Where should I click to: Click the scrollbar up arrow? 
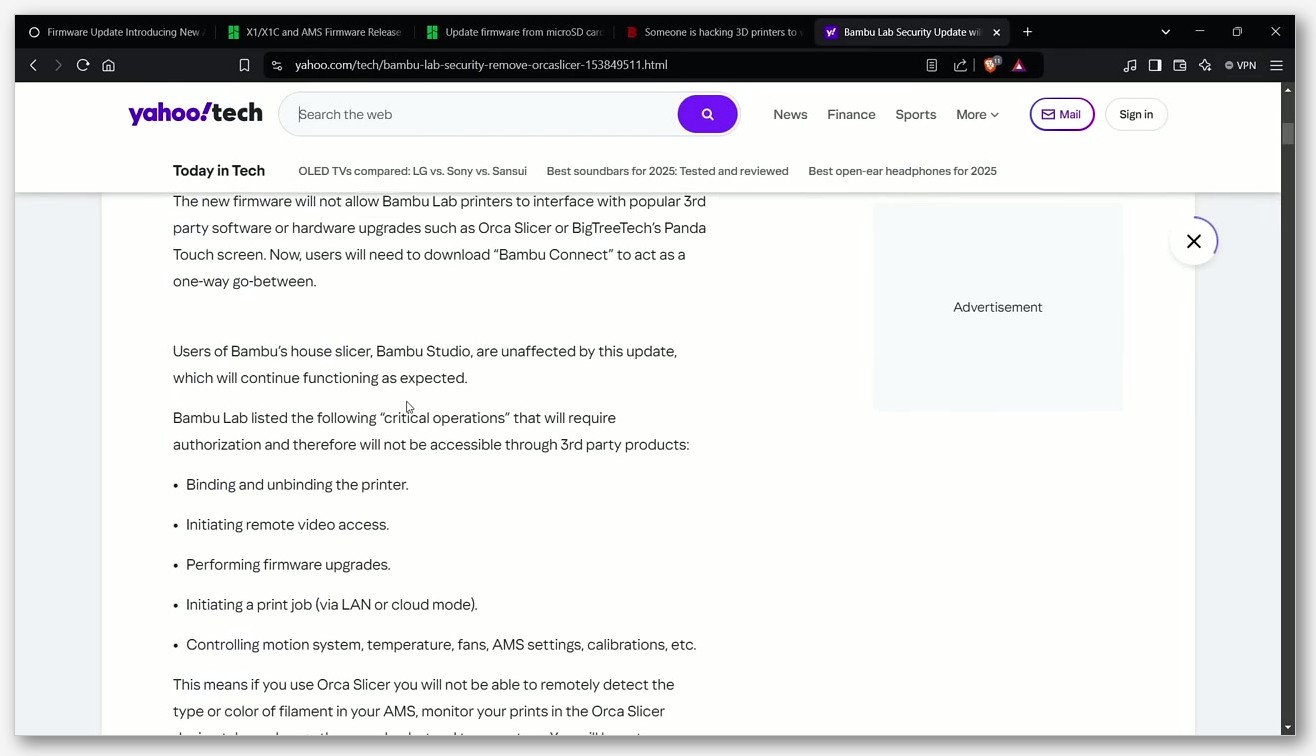pyautogui.click(x=1288, y=90)
